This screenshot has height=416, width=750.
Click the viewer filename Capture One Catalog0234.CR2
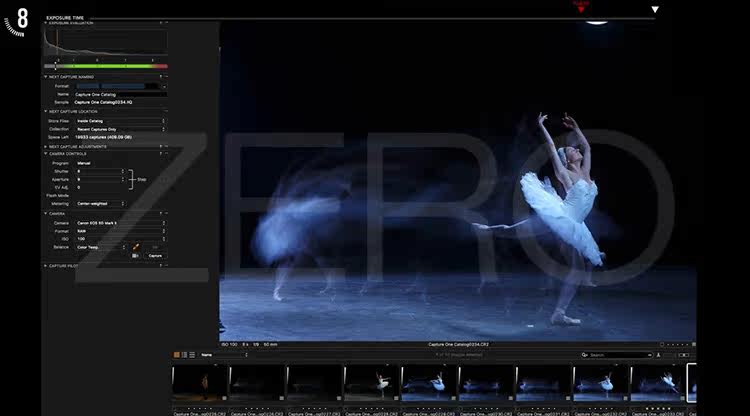[458, 344]
